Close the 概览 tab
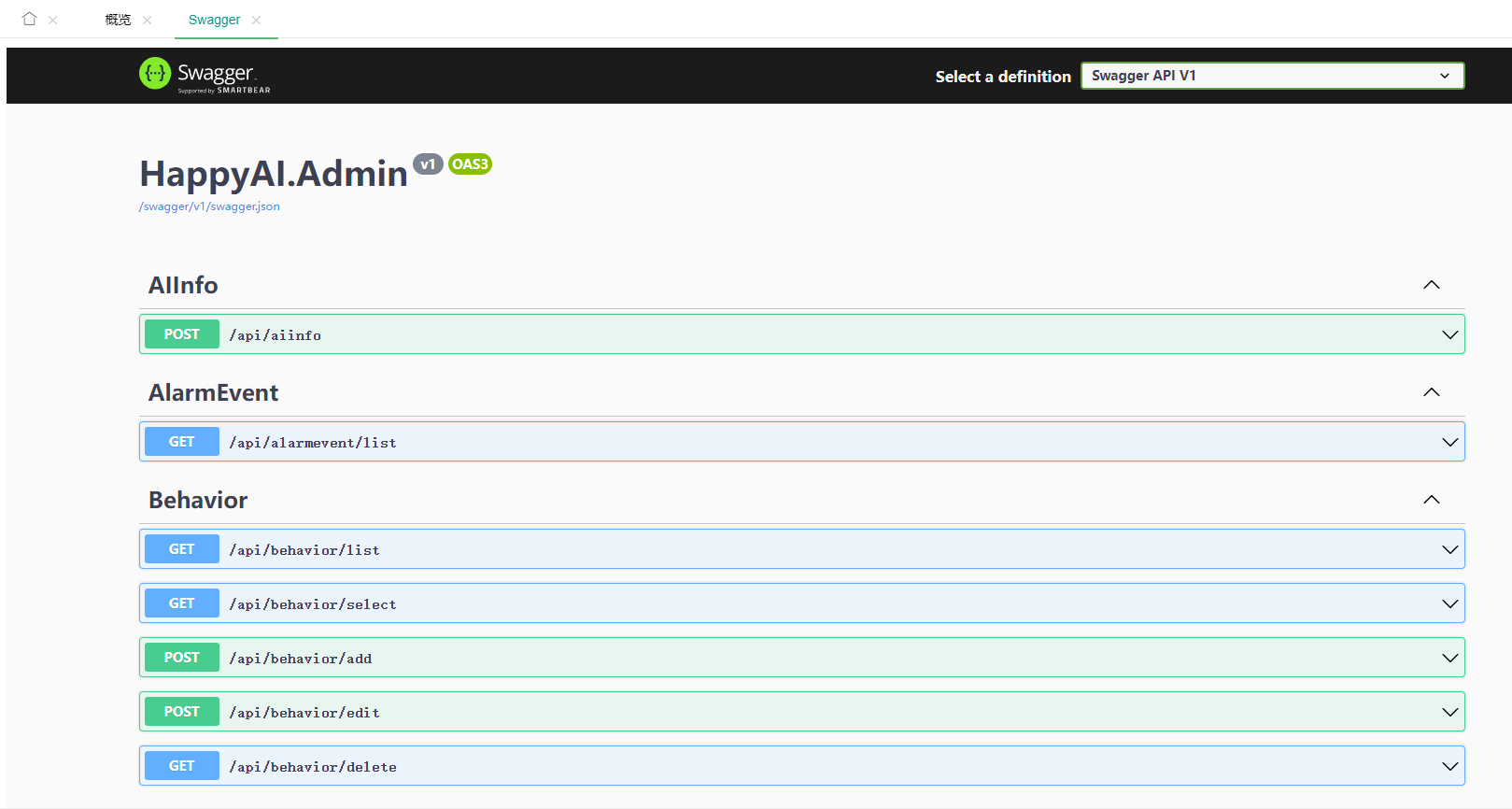 tap(148, 20)
